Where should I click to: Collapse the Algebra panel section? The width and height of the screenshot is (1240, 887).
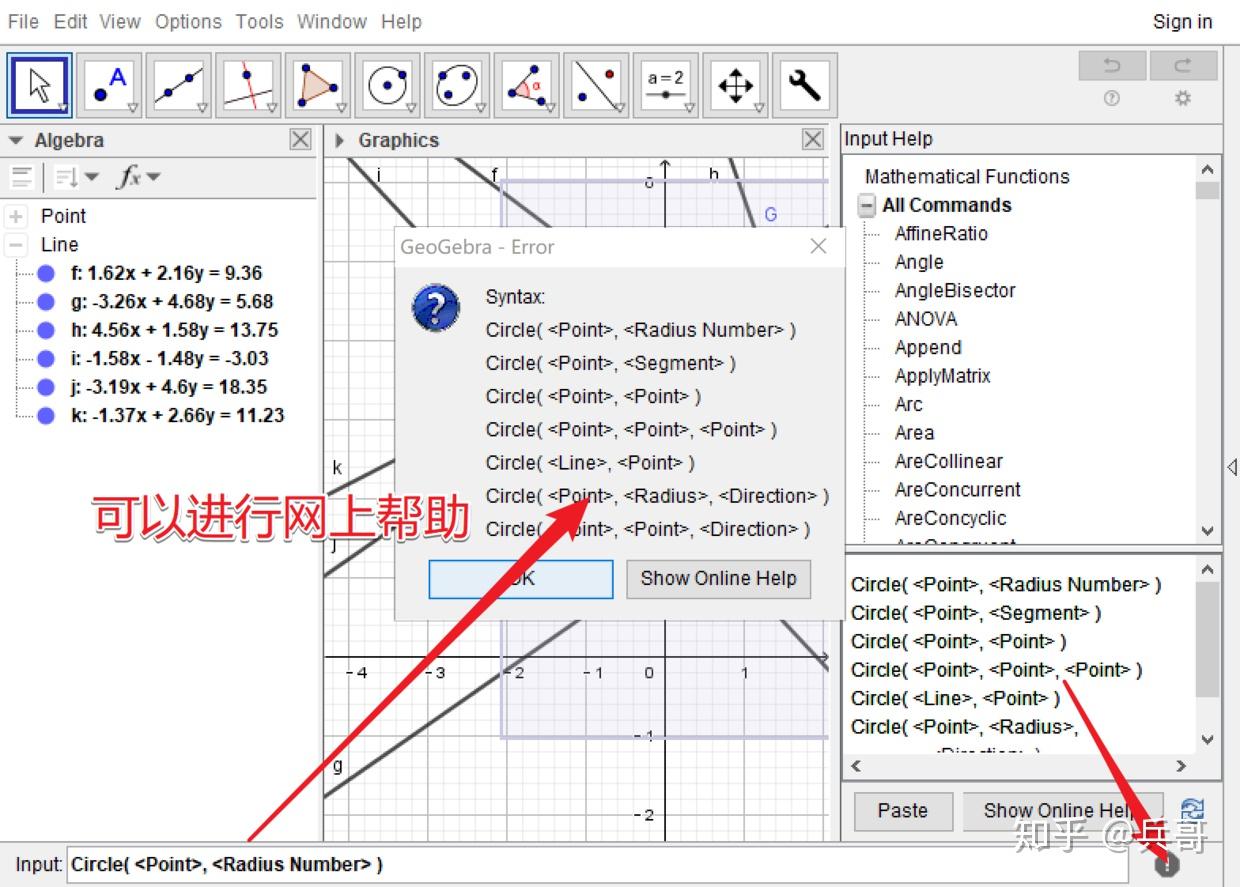(x=14, y=140)
